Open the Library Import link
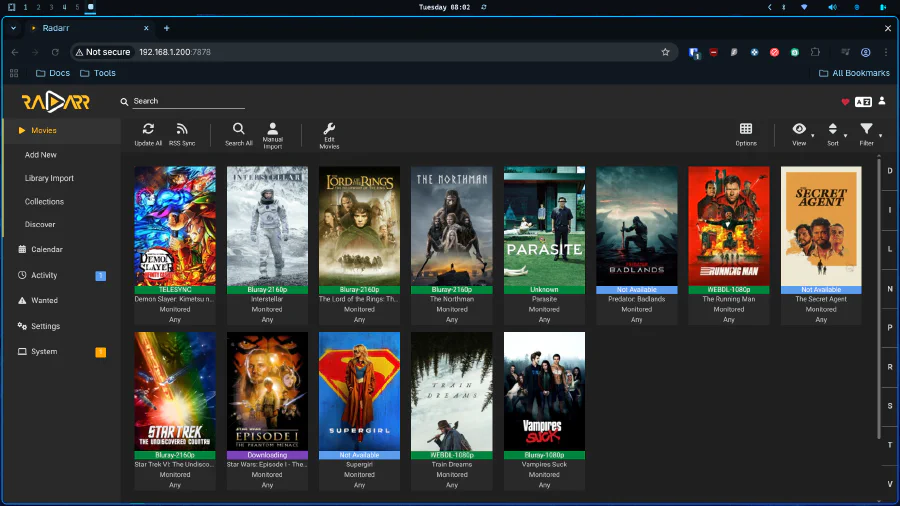The height and width of the screenshot is (506, 900). (x=50, y=178)
